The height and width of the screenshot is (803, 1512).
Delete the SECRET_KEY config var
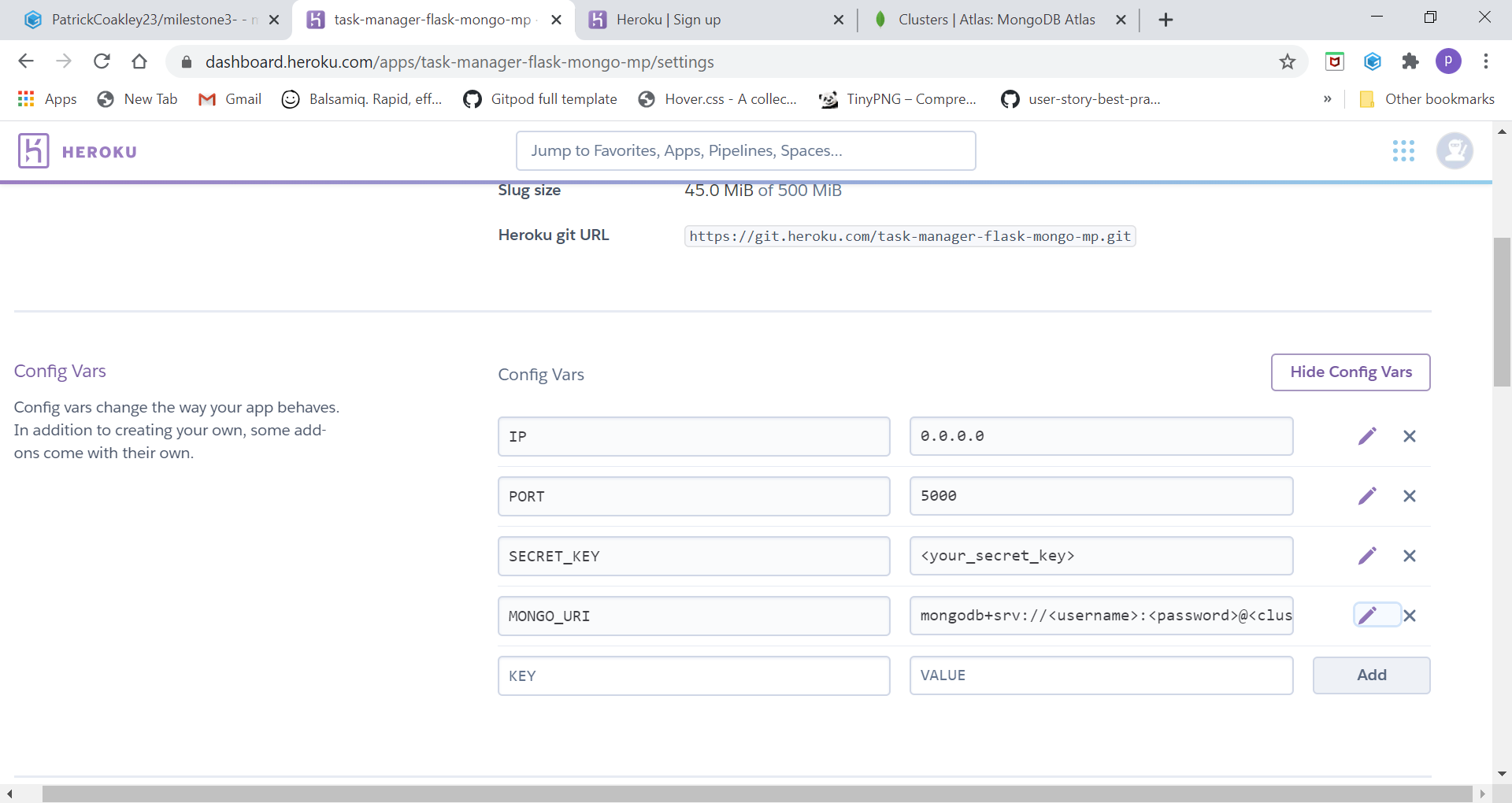click(1410, 556)
